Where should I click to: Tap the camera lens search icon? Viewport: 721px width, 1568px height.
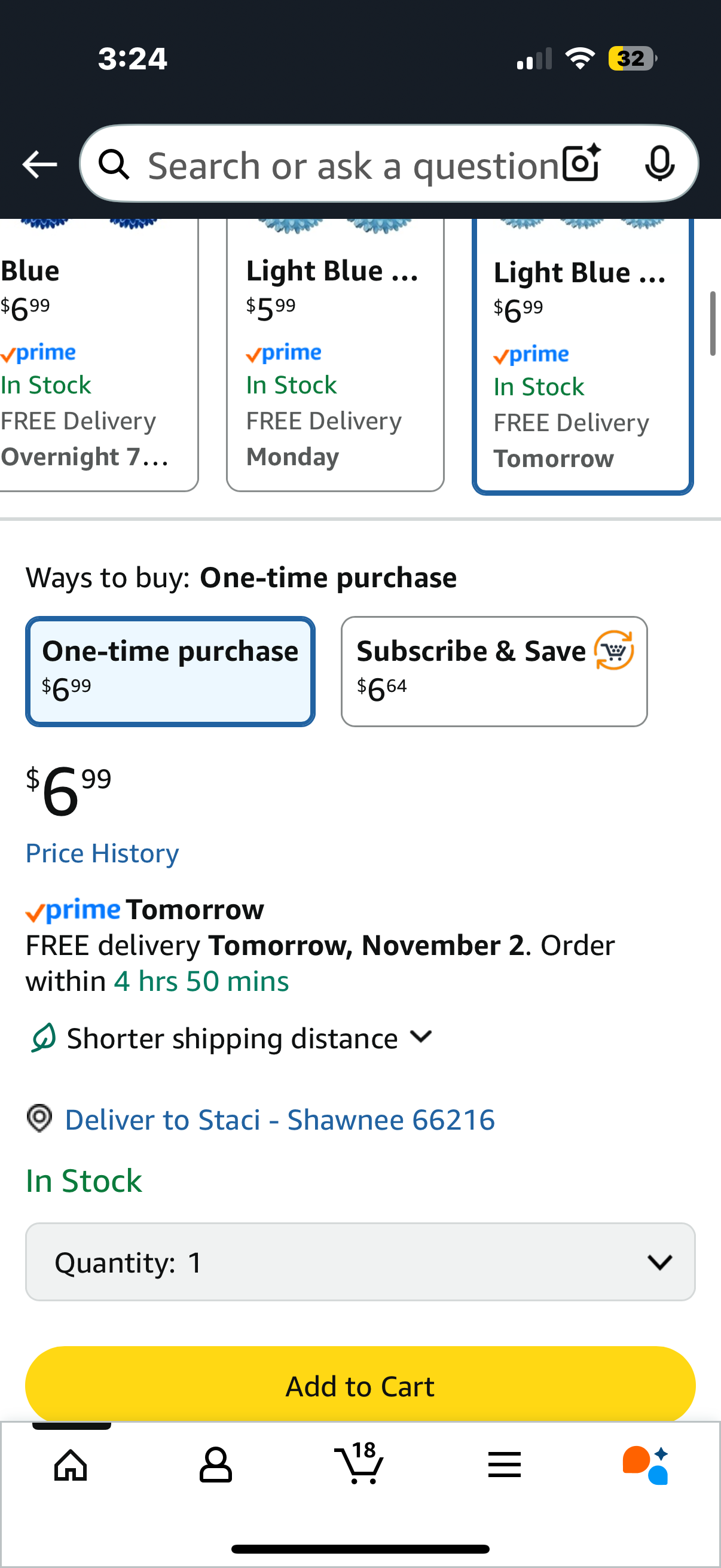[581, 164]
